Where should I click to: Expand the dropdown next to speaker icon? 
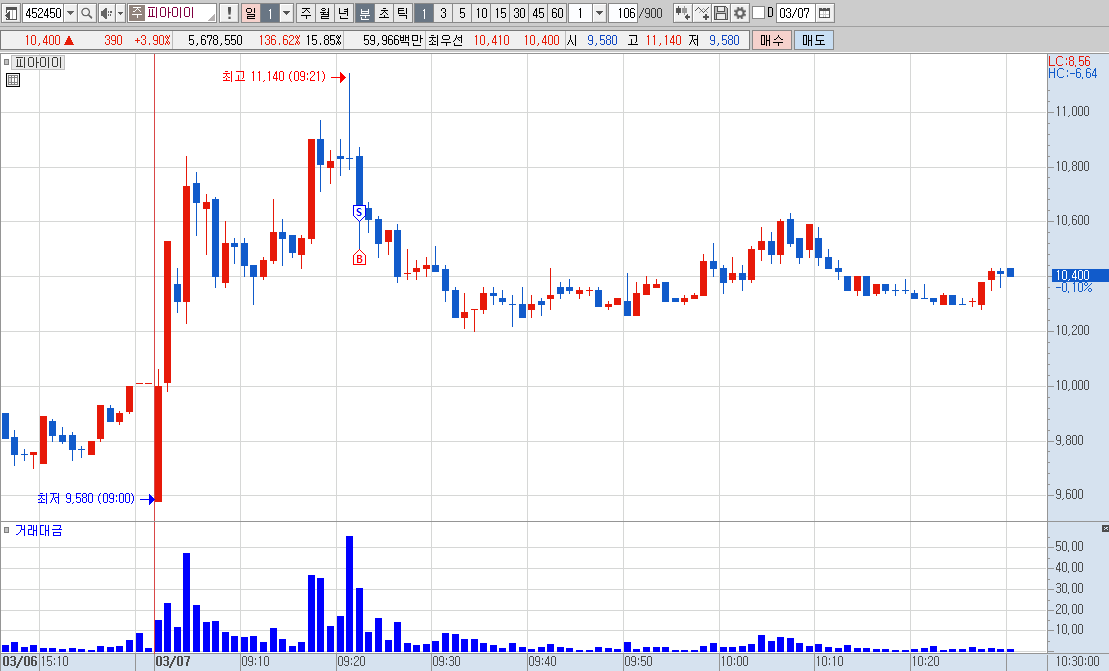120,13
